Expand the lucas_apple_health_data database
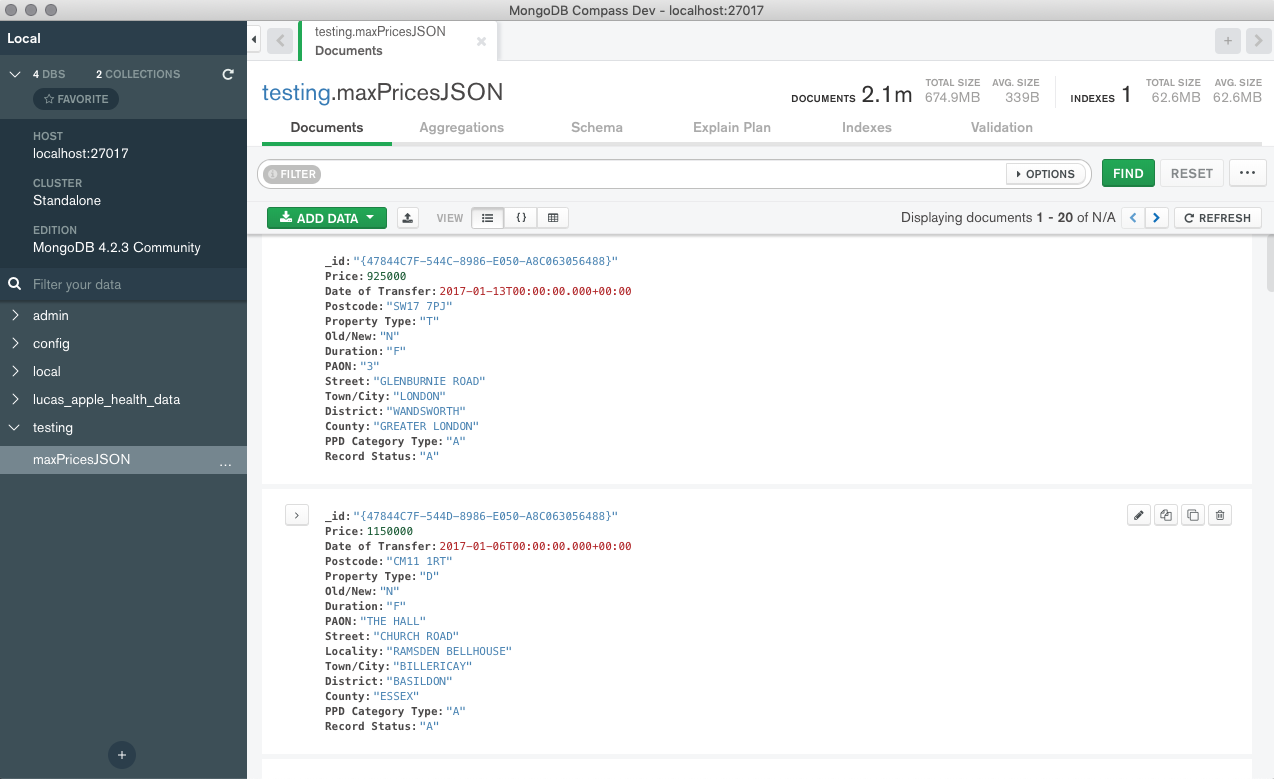Screen dimensions: 1274x779 [15, 399]
